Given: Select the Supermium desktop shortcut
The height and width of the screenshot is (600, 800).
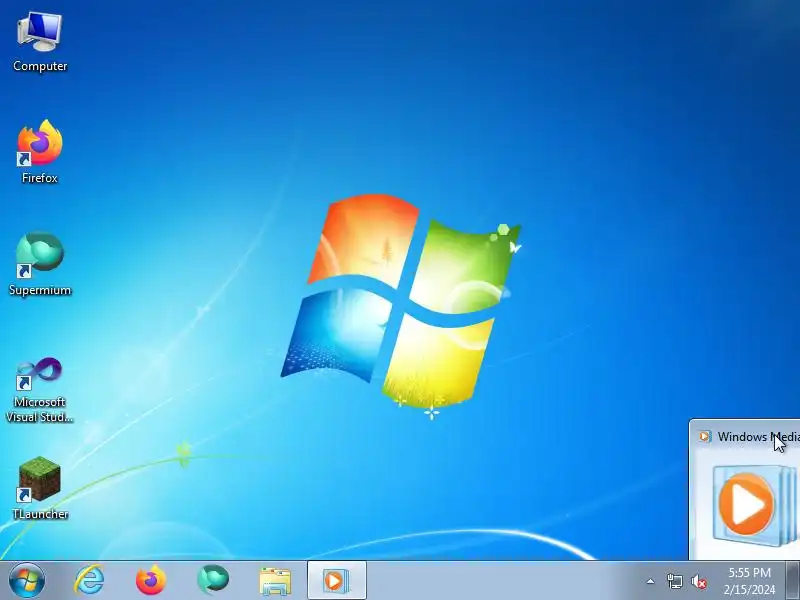Looking at the screenshot, I should point(40,264).
